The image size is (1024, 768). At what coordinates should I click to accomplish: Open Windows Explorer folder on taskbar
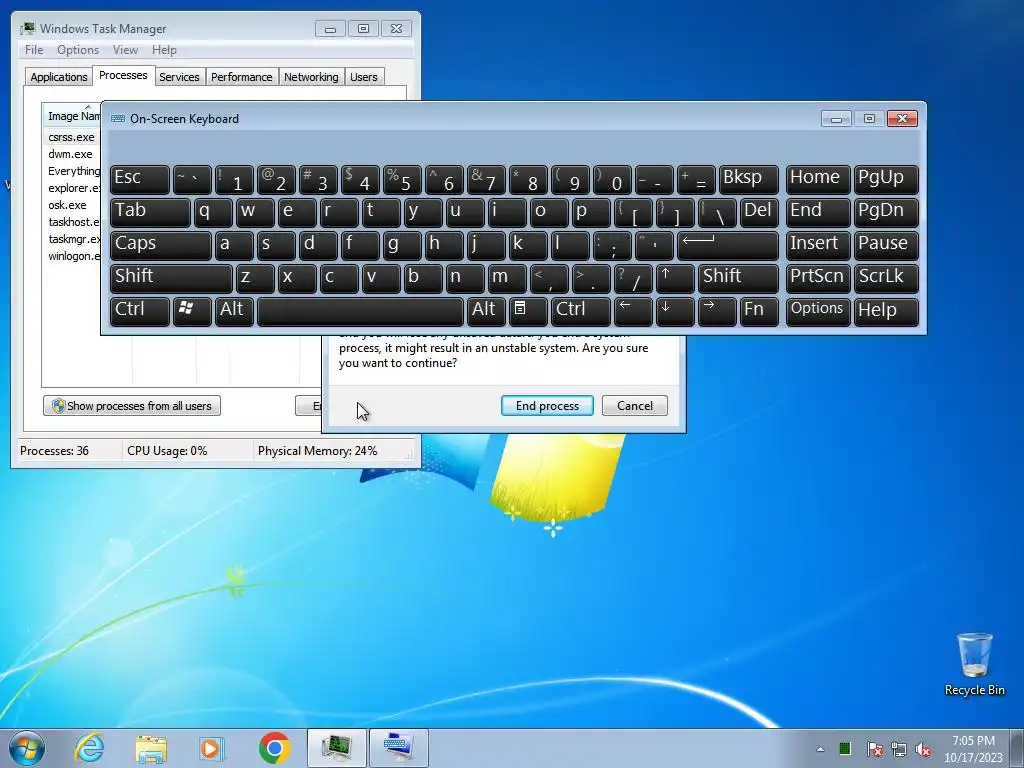click(151, 748)
